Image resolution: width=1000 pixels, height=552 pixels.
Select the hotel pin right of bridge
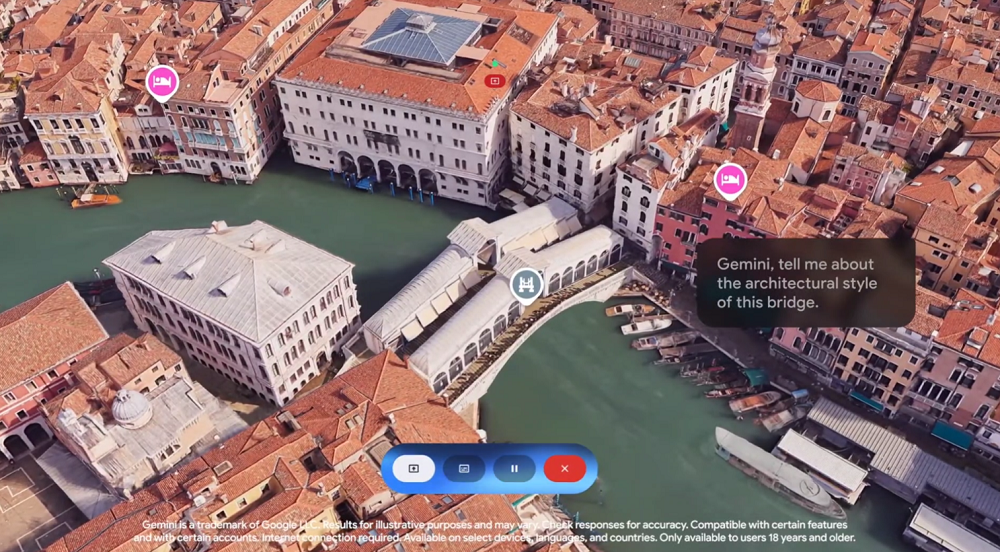point(730,180)
